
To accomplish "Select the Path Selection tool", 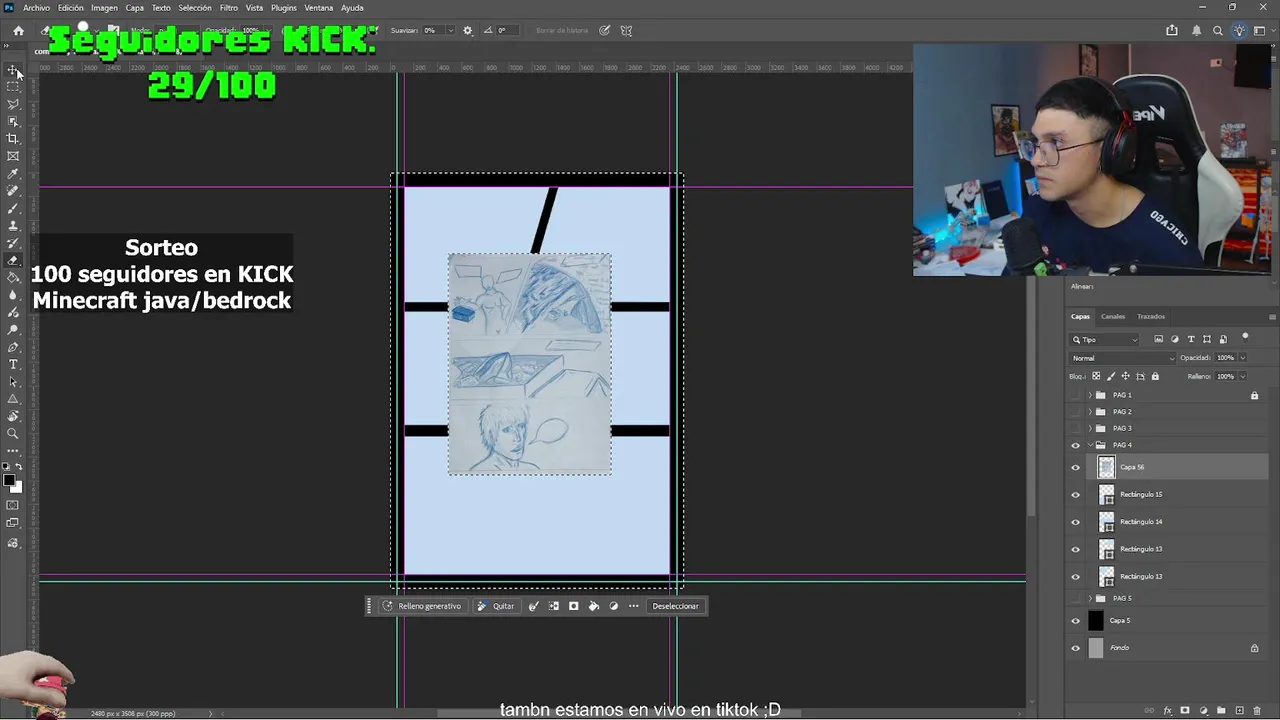I will (13, 382).
